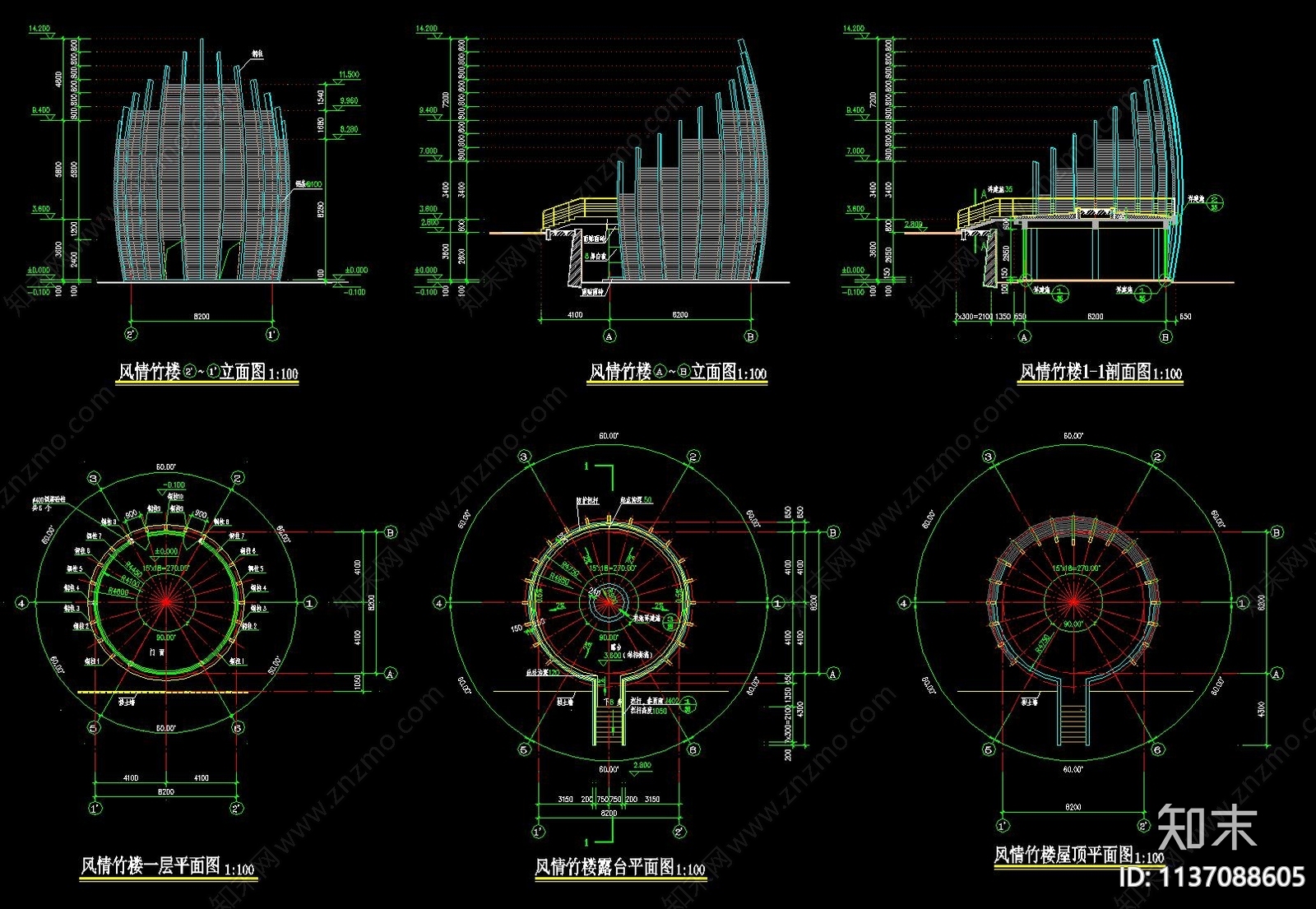Click axis bubble 6 in the terrace plan
This screenshot has width=1316, height=909.
693,750
